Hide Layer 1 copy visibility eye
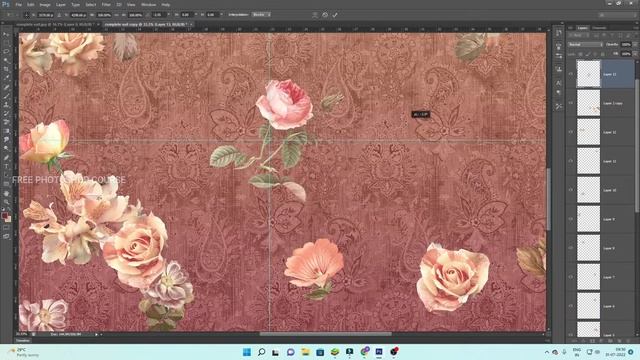640x360 pixels. tap(571, 103)
